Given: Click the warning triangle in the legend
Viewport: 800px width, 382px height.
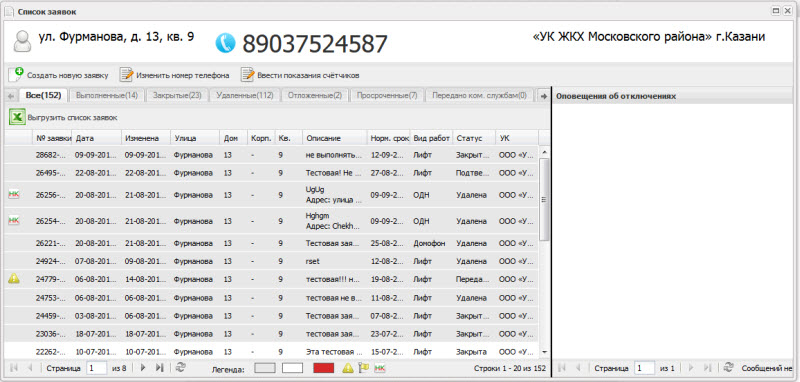Looking at the screenshot, I should click(347, 368).
